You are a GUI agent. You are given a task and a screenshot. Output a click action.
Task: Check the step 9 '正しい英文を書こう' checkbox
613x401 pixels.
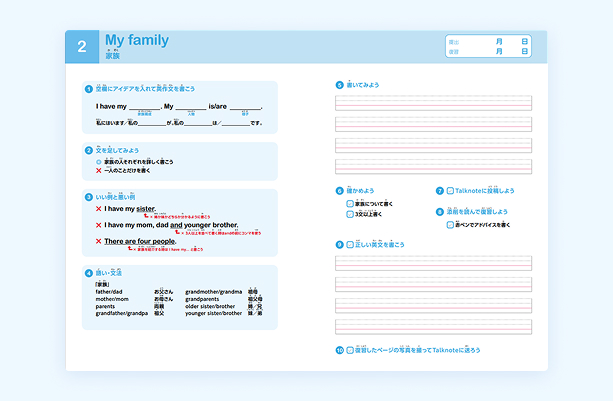[350, 244]
